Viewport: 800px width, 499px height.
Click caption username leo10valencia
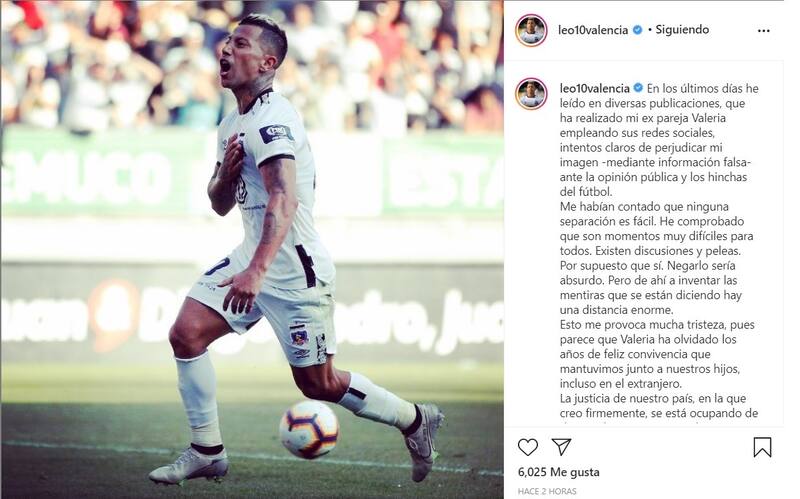[594, 88]
